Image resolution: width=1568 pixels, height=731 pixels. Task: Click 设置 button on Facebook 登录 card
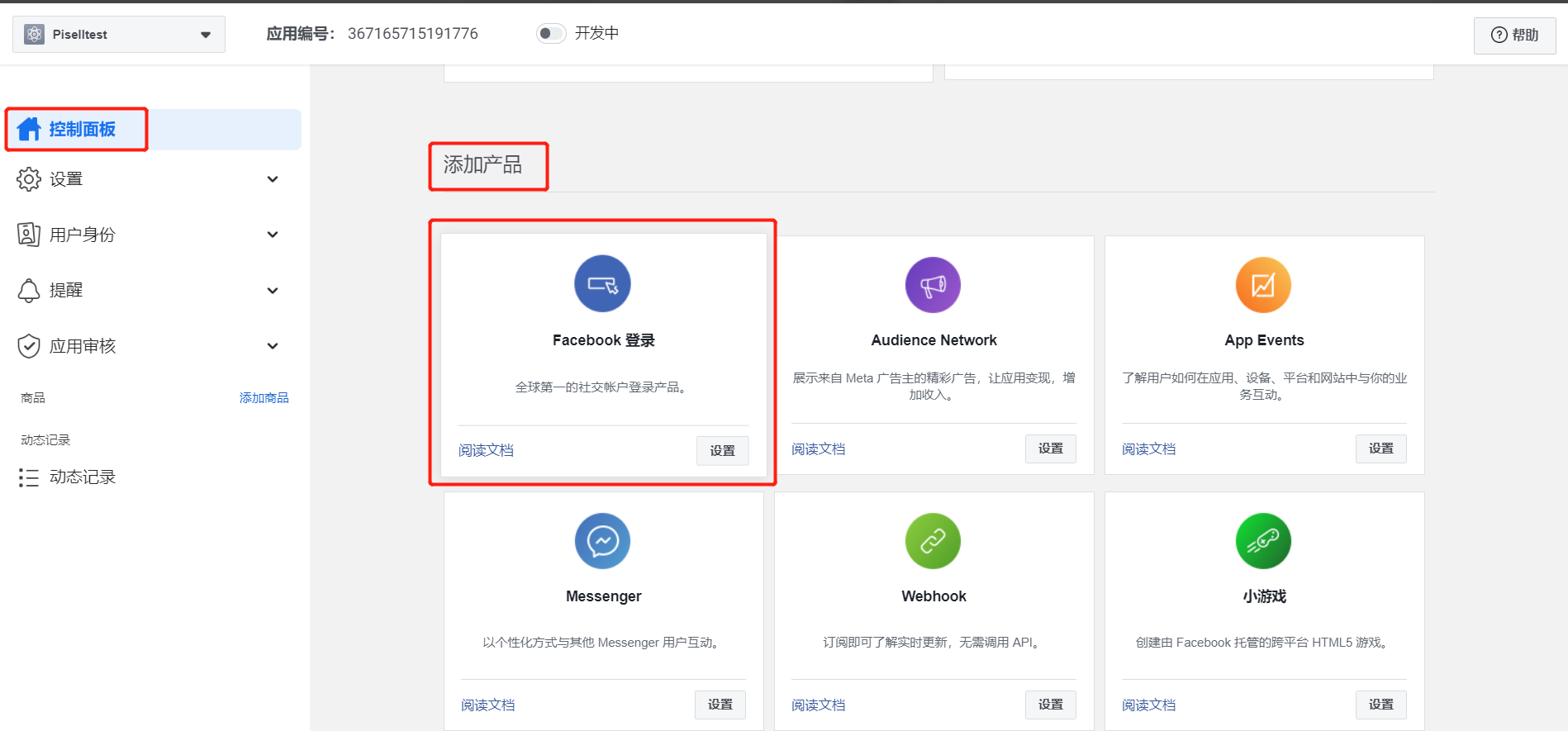(x=722, y=451)
